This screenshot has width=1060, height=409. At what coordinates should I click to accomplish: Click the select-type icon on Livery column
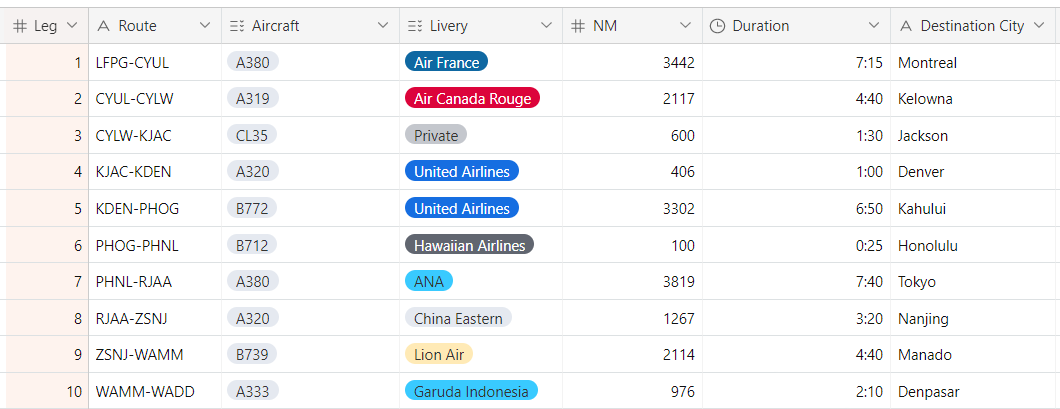(x=415, y=26)
